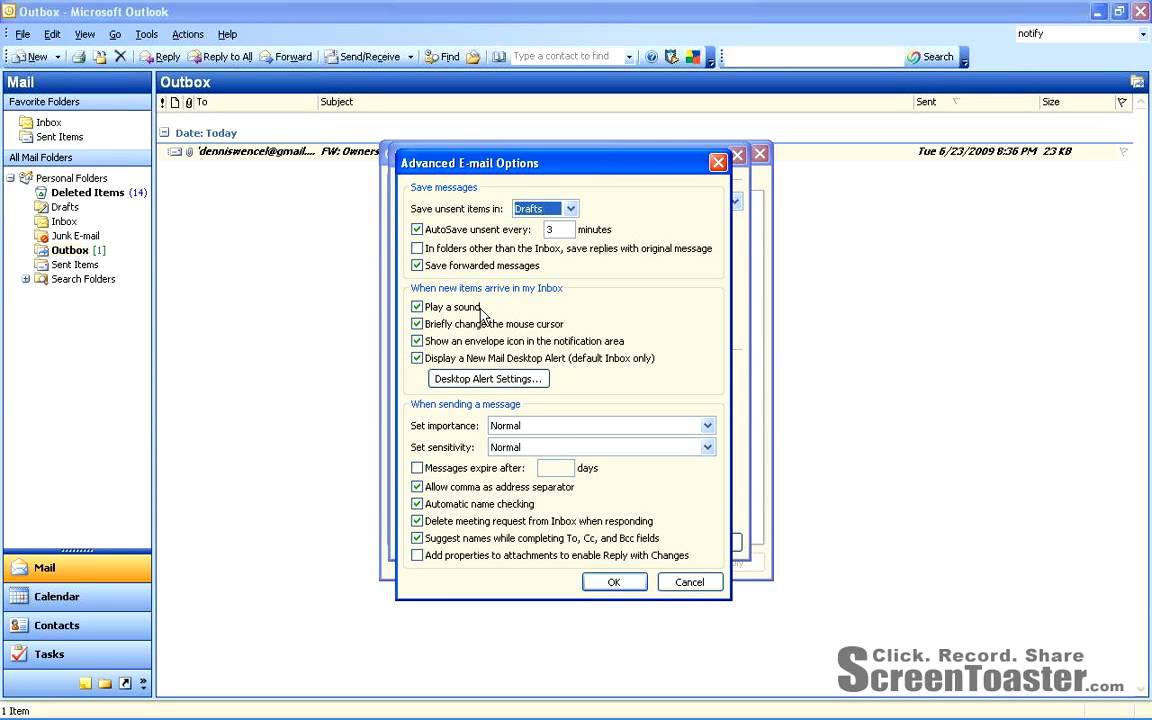Click the organize folder icon next to Find
Image resolution: width=1152 pixels, height=720 pixels.
[473, 57]
